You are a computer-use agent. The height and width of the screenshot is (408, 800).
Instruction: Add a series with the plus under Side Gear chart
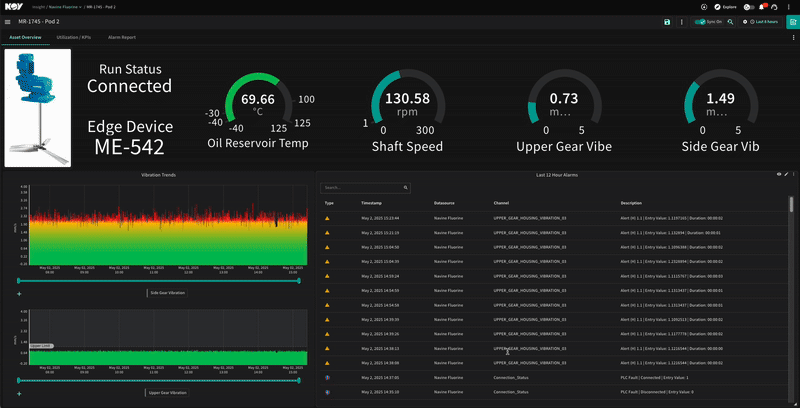[x=19, y=293]
